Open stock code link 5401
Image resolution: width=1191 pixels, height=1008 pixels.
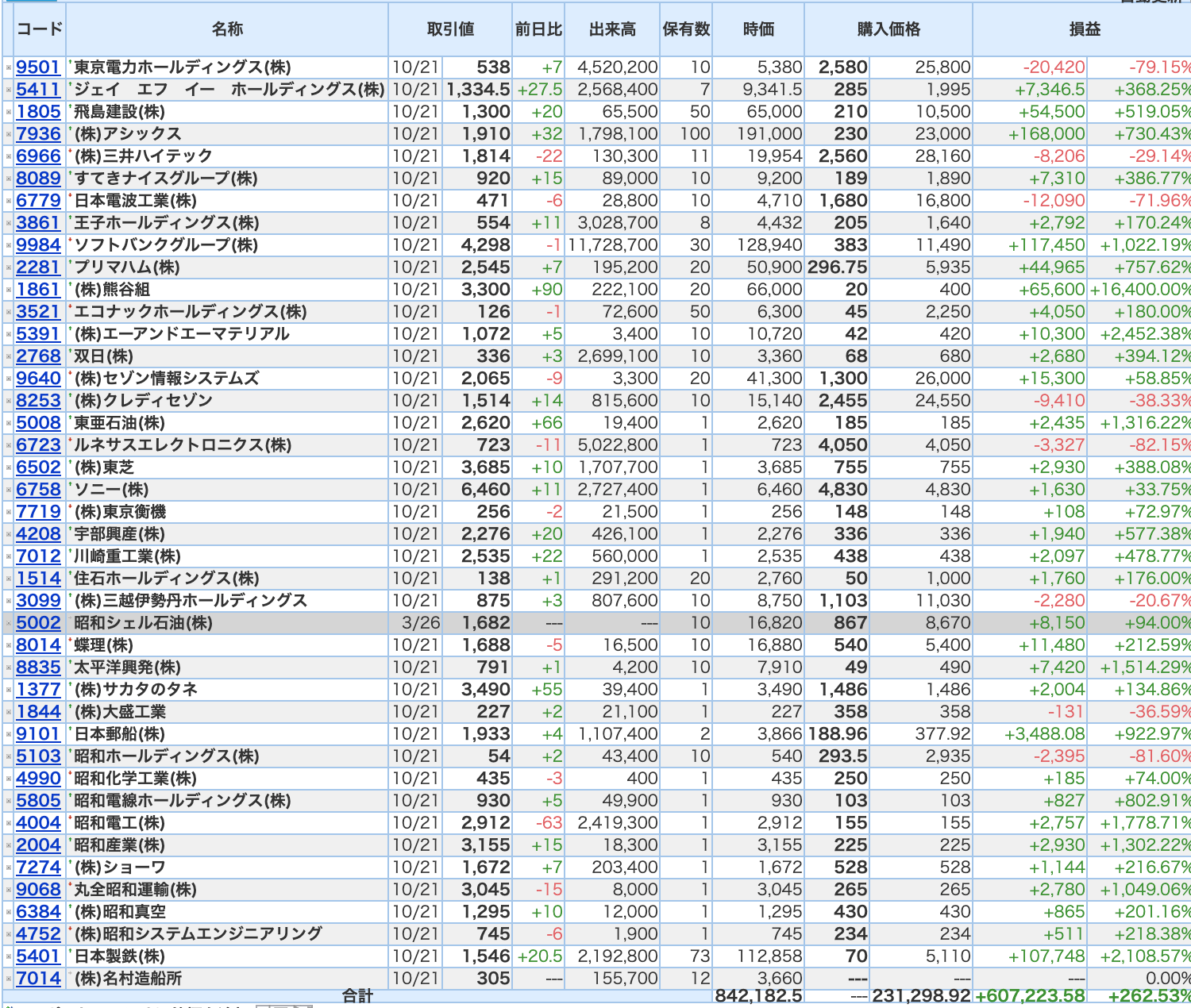(38, 956)
